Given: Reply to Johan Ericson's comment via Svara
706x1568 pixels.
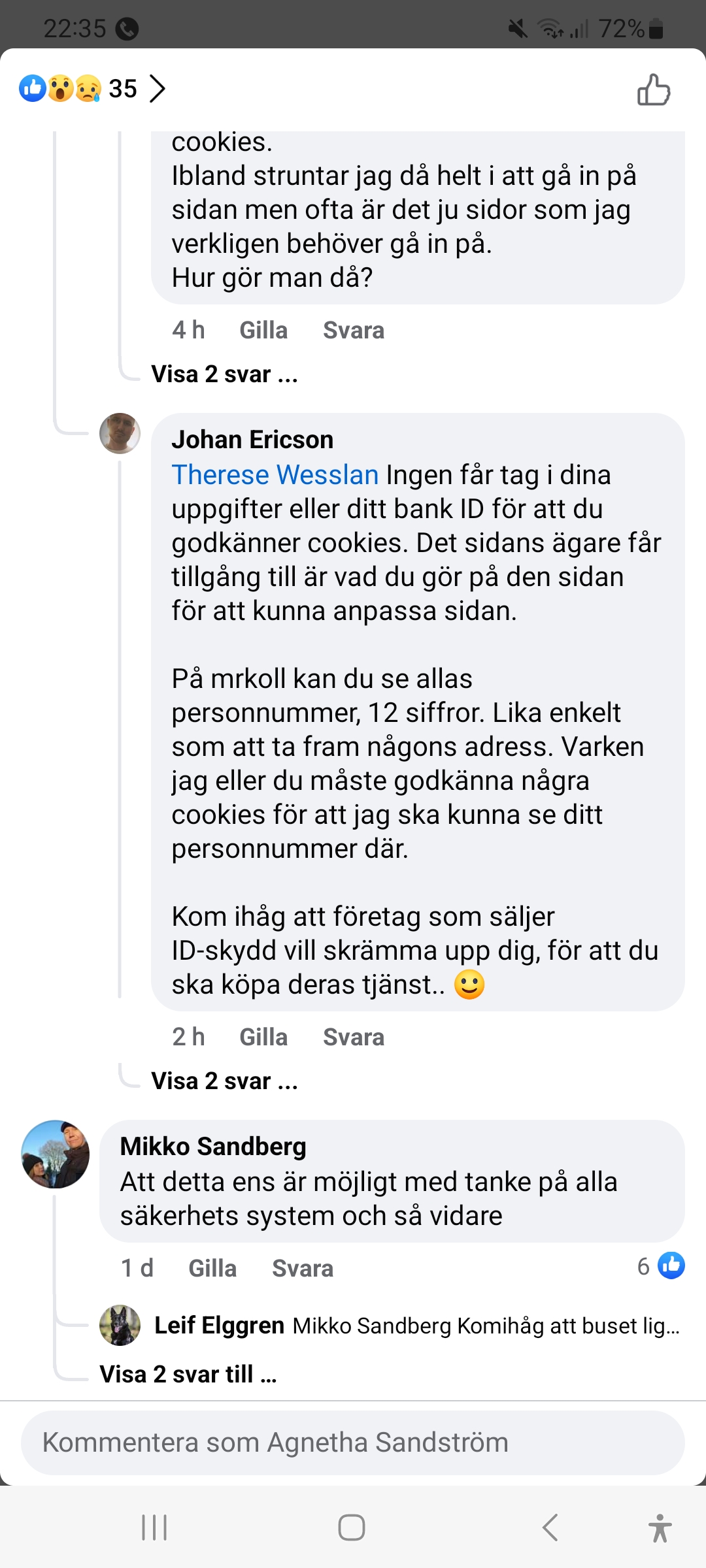Looking at the screenshot, I should pyautogui.click(x=354, y=1037).
